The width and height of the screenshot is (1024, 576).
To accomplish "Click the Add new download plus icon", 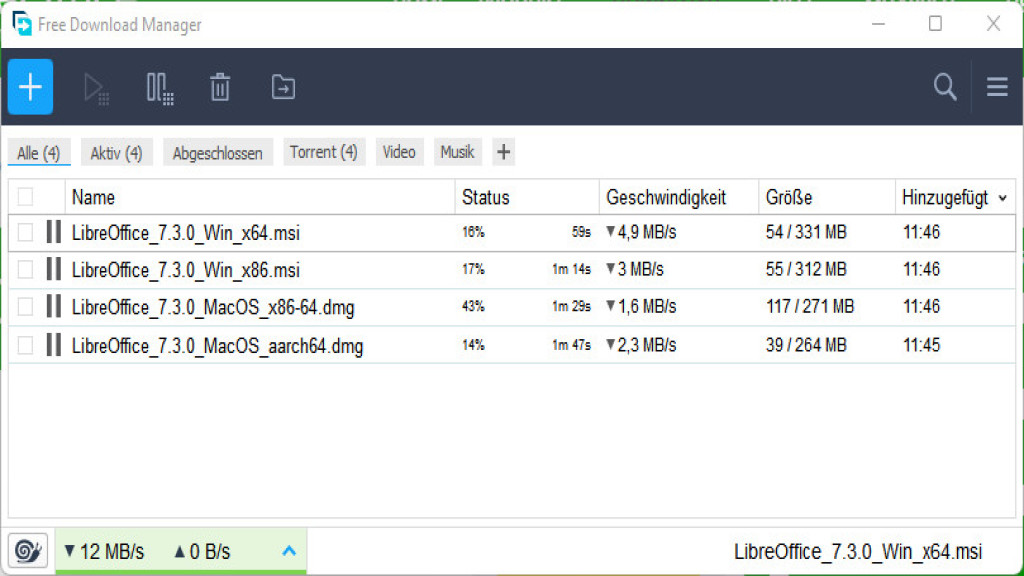I will point(30,87).
